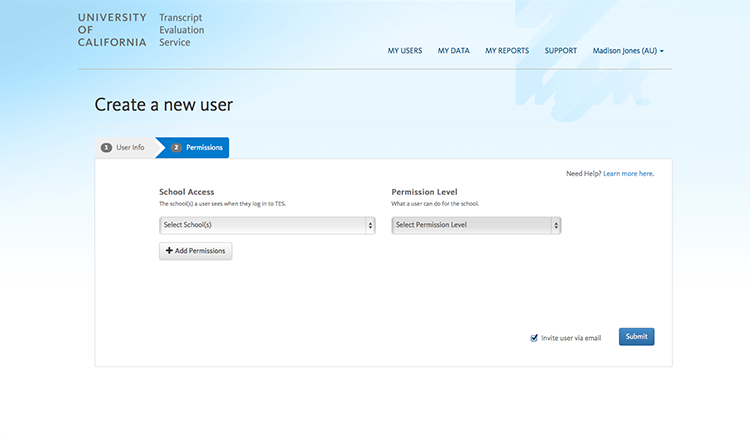The image size is (750, 437).
Task: Open My Reports section
Action: pos(507,51)
